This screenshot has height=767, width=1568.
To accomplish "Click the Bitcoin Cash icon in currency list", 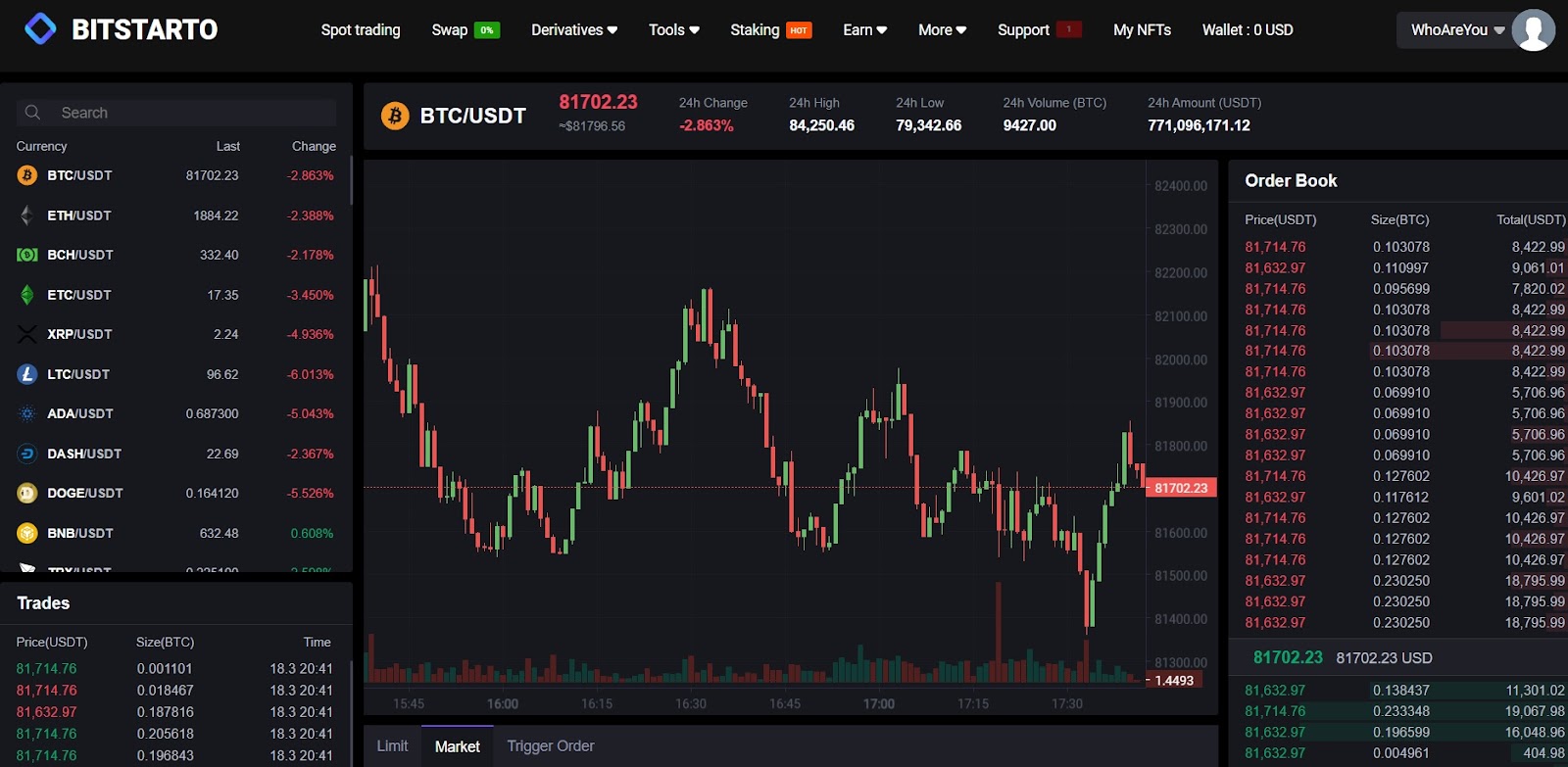I will pos(27,255).
